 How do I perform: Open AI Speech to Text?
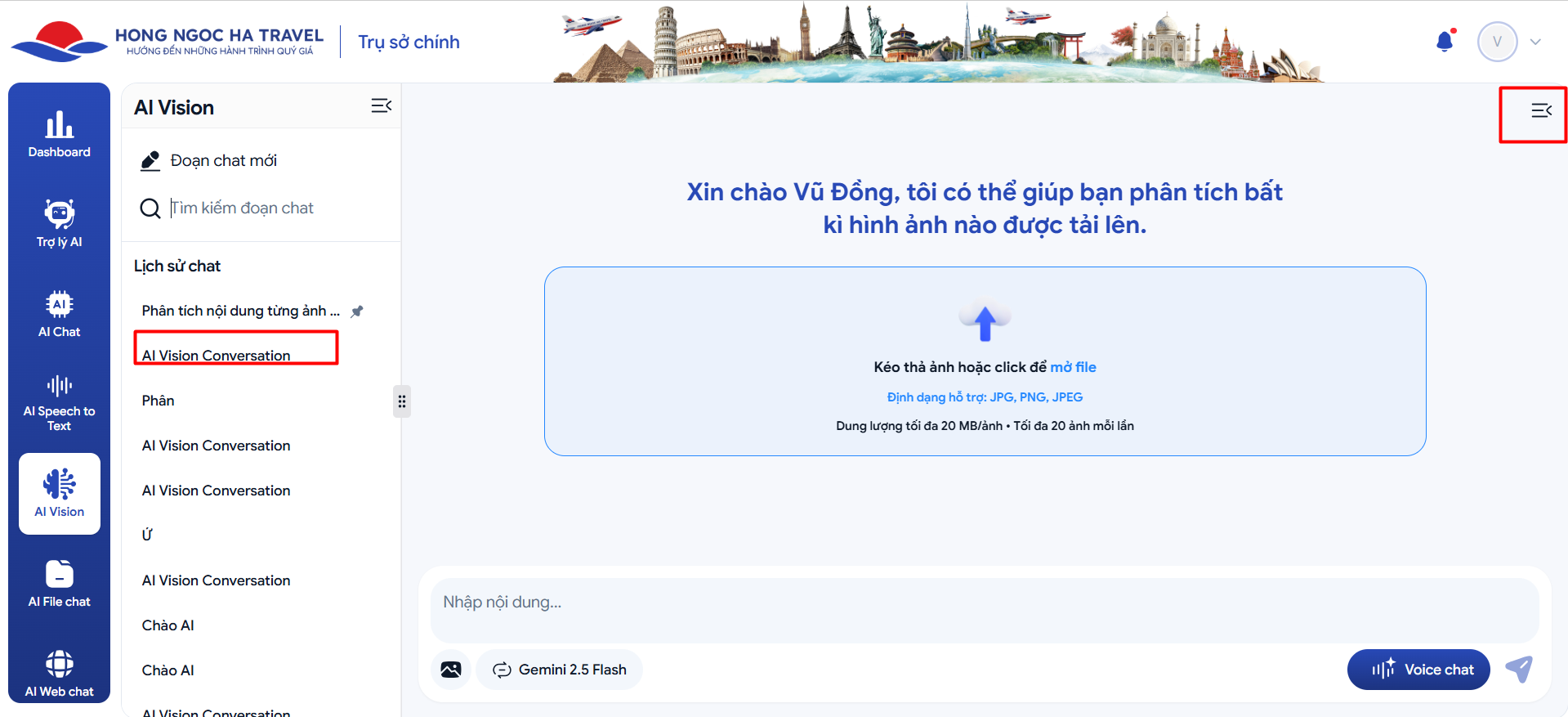pos(59,403)
